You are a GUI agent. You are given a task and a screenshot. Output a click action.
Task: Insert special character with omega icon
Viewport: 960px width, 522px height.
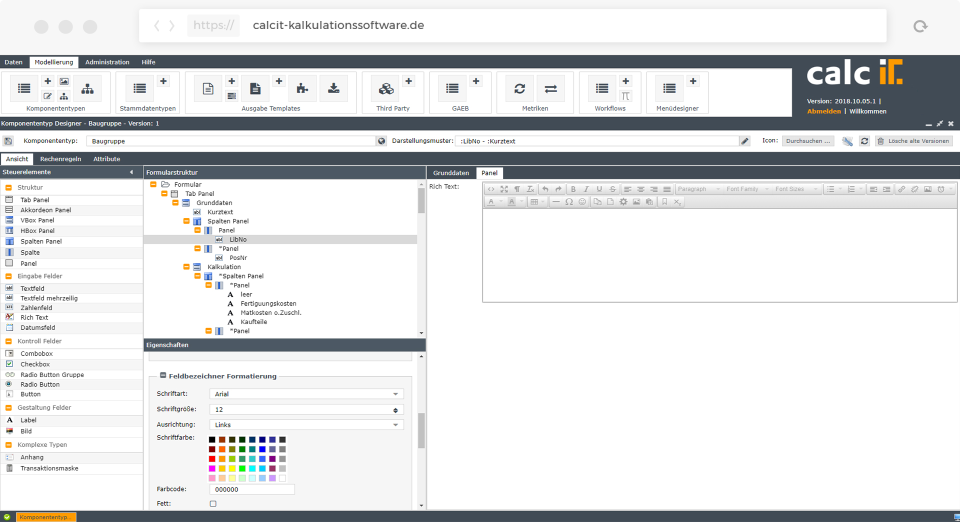point(569,202)
